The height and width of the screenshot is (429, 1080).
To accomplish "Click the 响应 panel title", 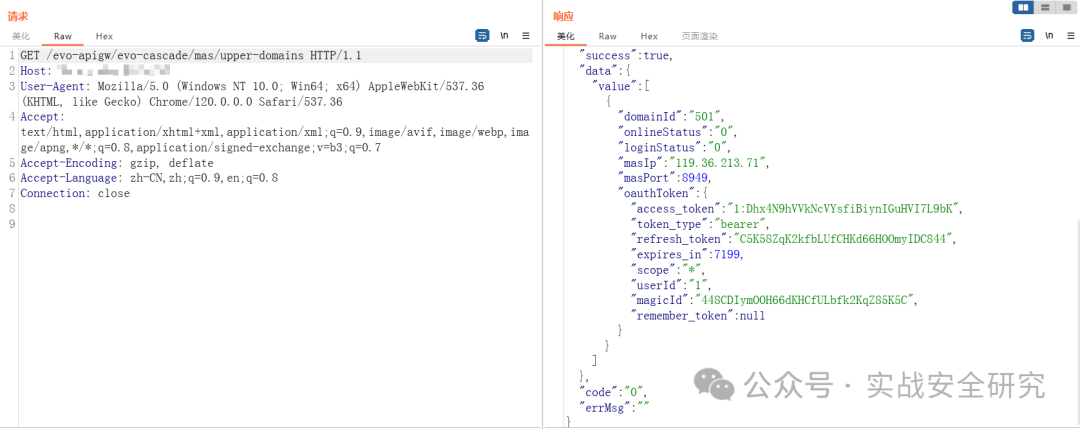I will pyautogui.click(x=563, y=16).
